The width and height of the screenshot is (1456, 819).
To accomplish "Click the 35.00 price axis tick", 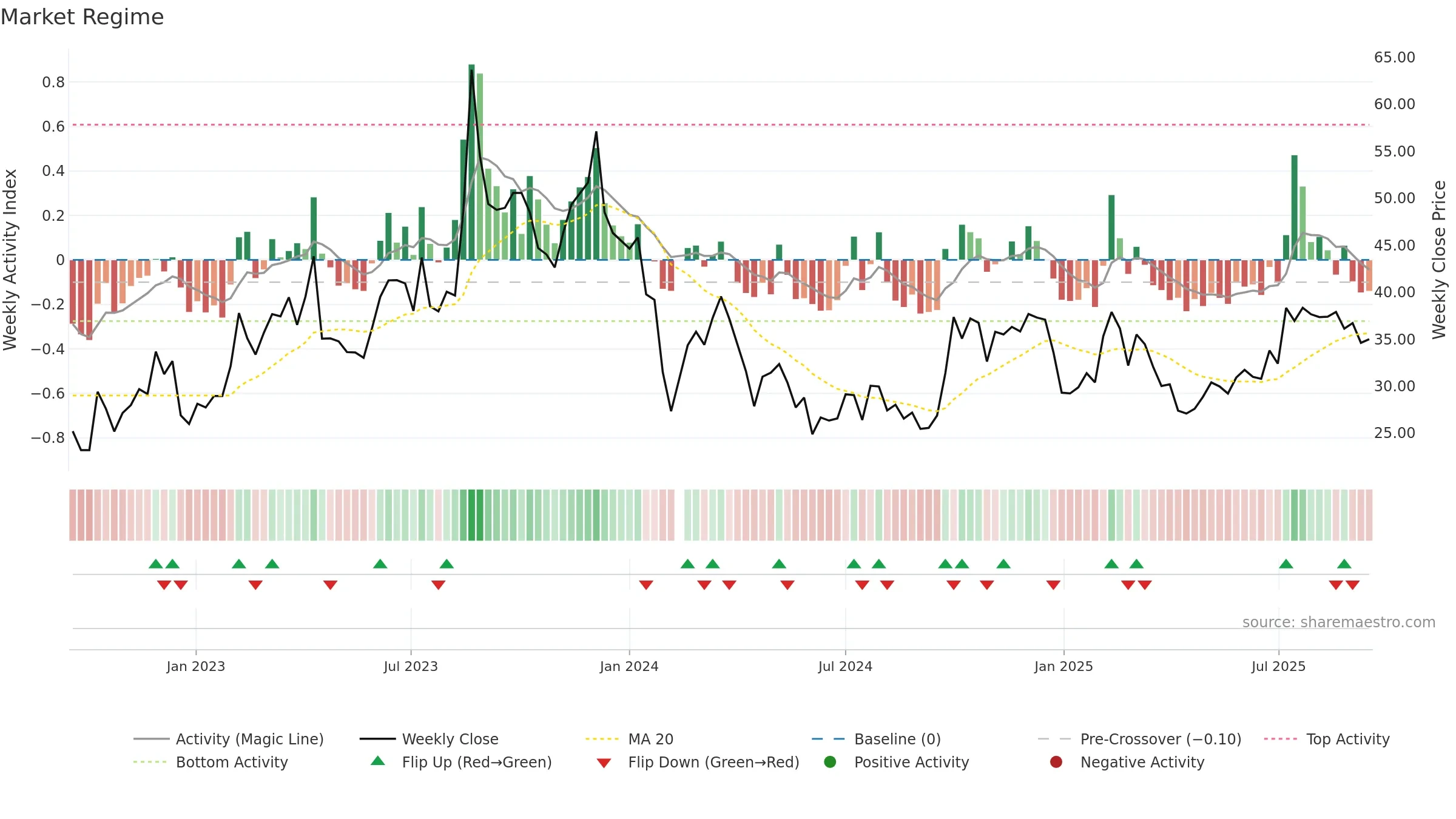I will (1395, 340).
